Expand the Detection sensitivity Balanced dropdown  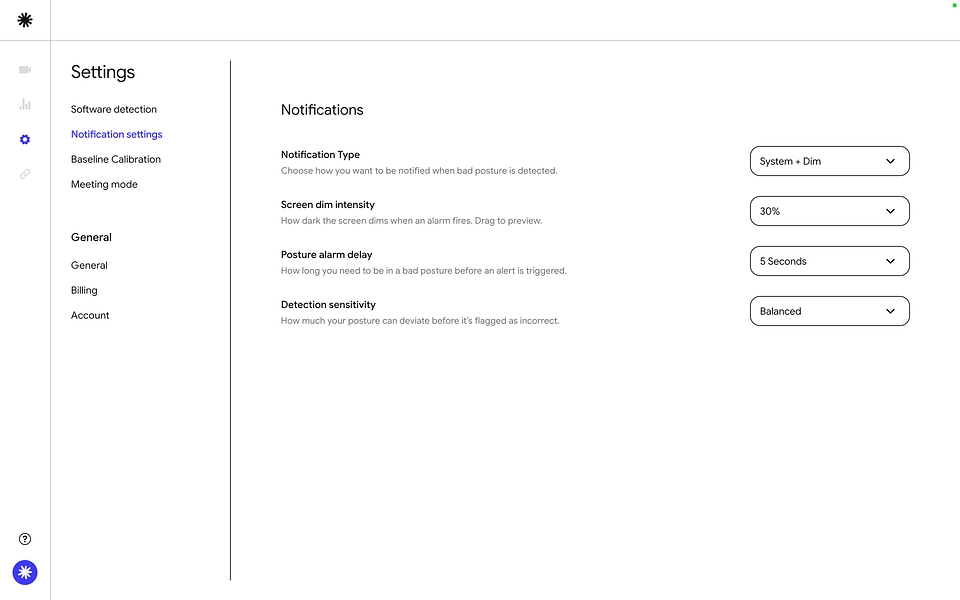(830, 311)
